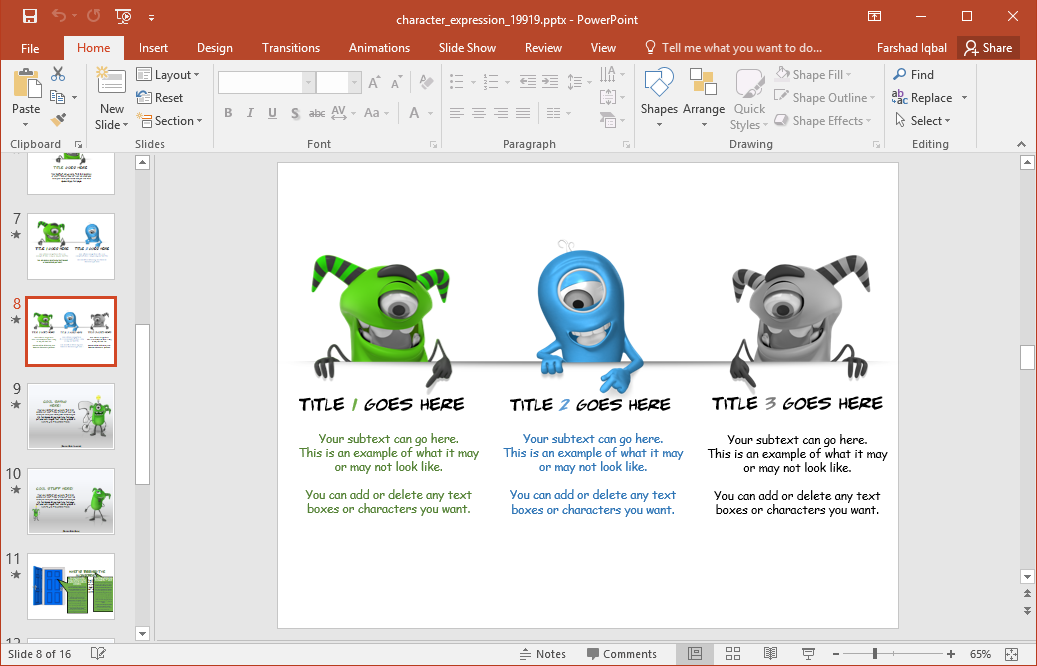
Task: Click the Save icon in Quick Access Toolbar
Action: click(30, 16)
